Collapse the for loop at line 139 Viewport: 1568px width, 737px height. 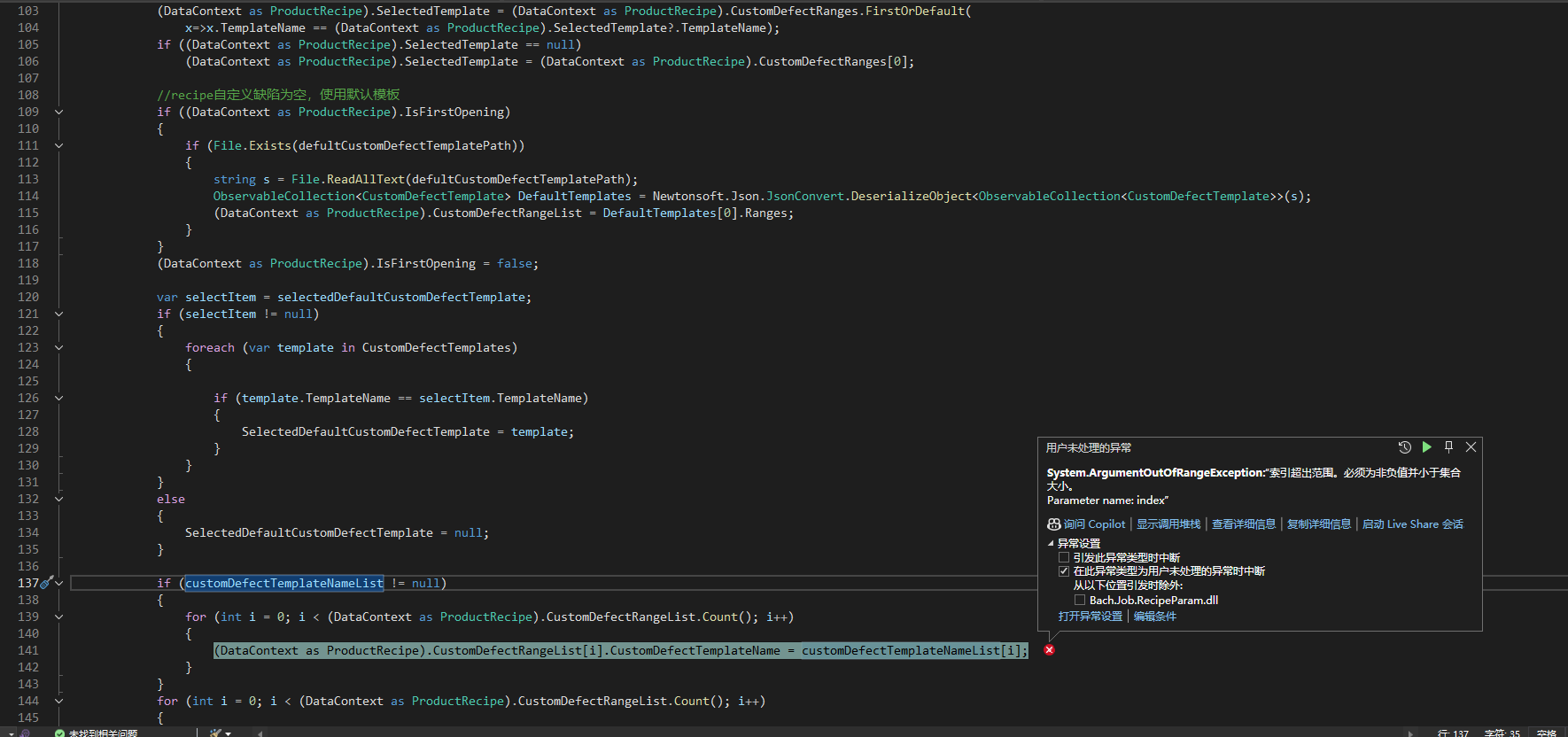[58, 617]
